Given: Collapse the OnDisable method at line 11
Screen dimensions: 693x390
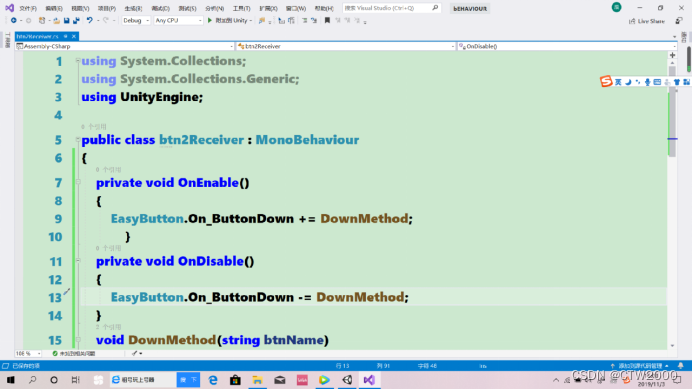Looking at the screenshot, I should coord(78,260).
